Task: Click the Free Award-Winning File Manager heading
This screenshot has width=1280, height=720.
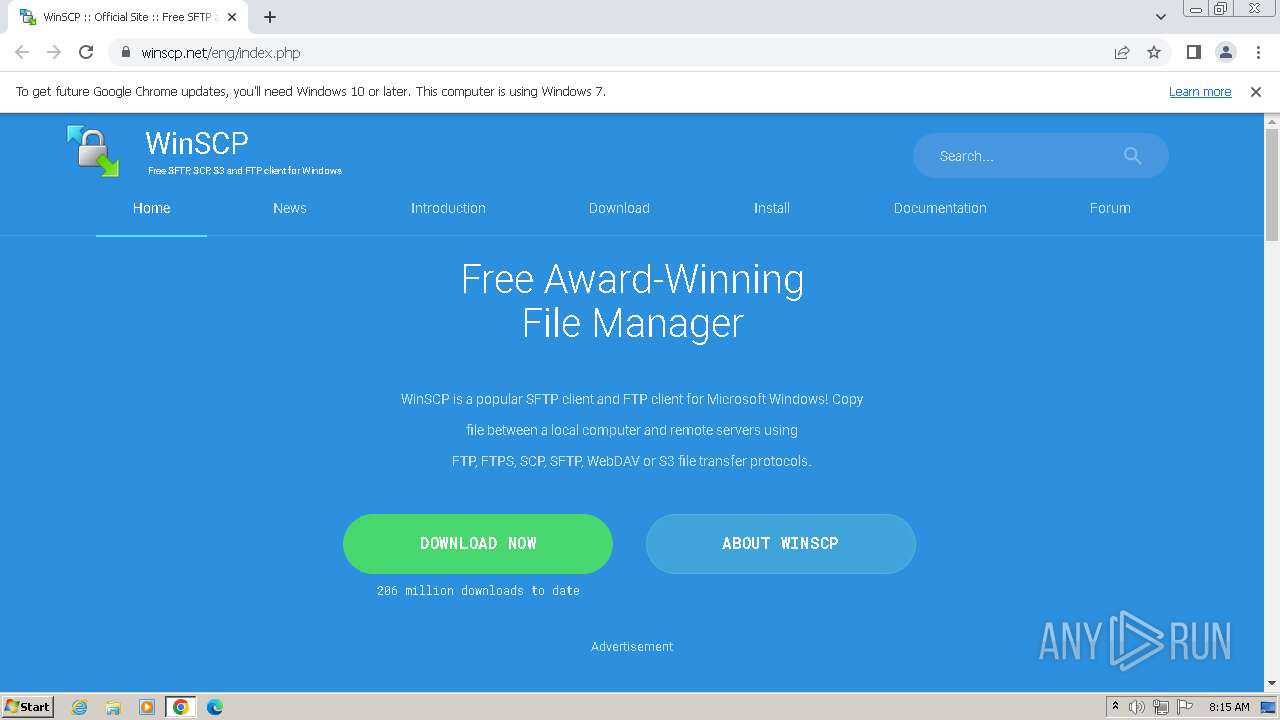Action: tap(633, 301)
